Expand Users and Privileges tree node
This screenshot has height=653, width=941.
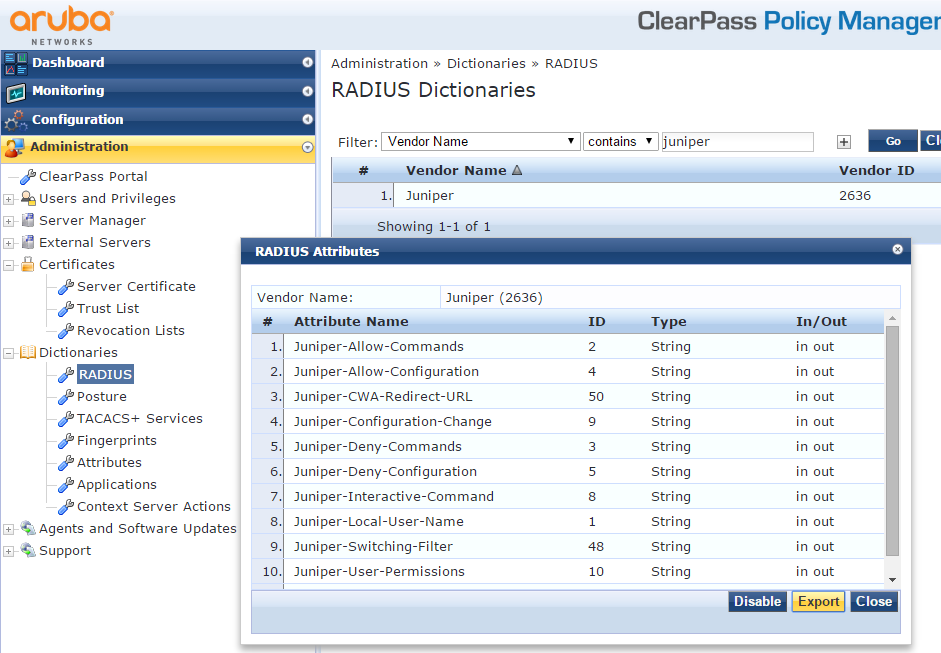[8, 199]
